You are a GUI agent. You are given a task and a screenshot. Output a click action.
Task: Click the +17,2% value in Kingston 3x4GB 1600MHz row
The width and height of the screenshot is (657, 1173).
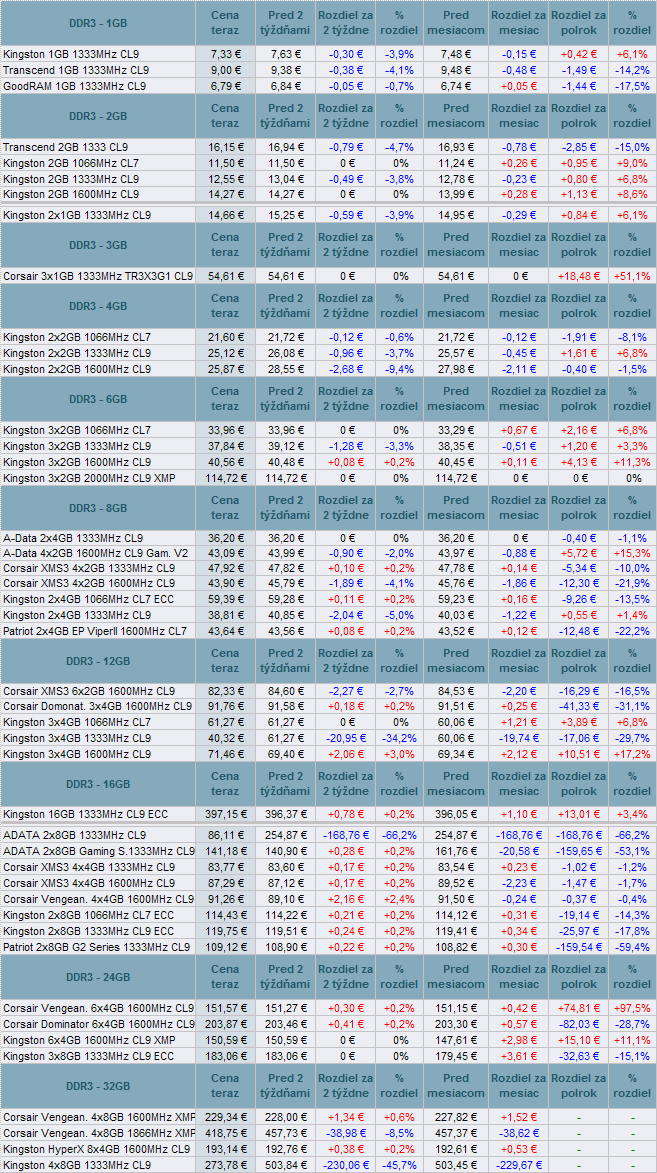click(x=633, y=753)
